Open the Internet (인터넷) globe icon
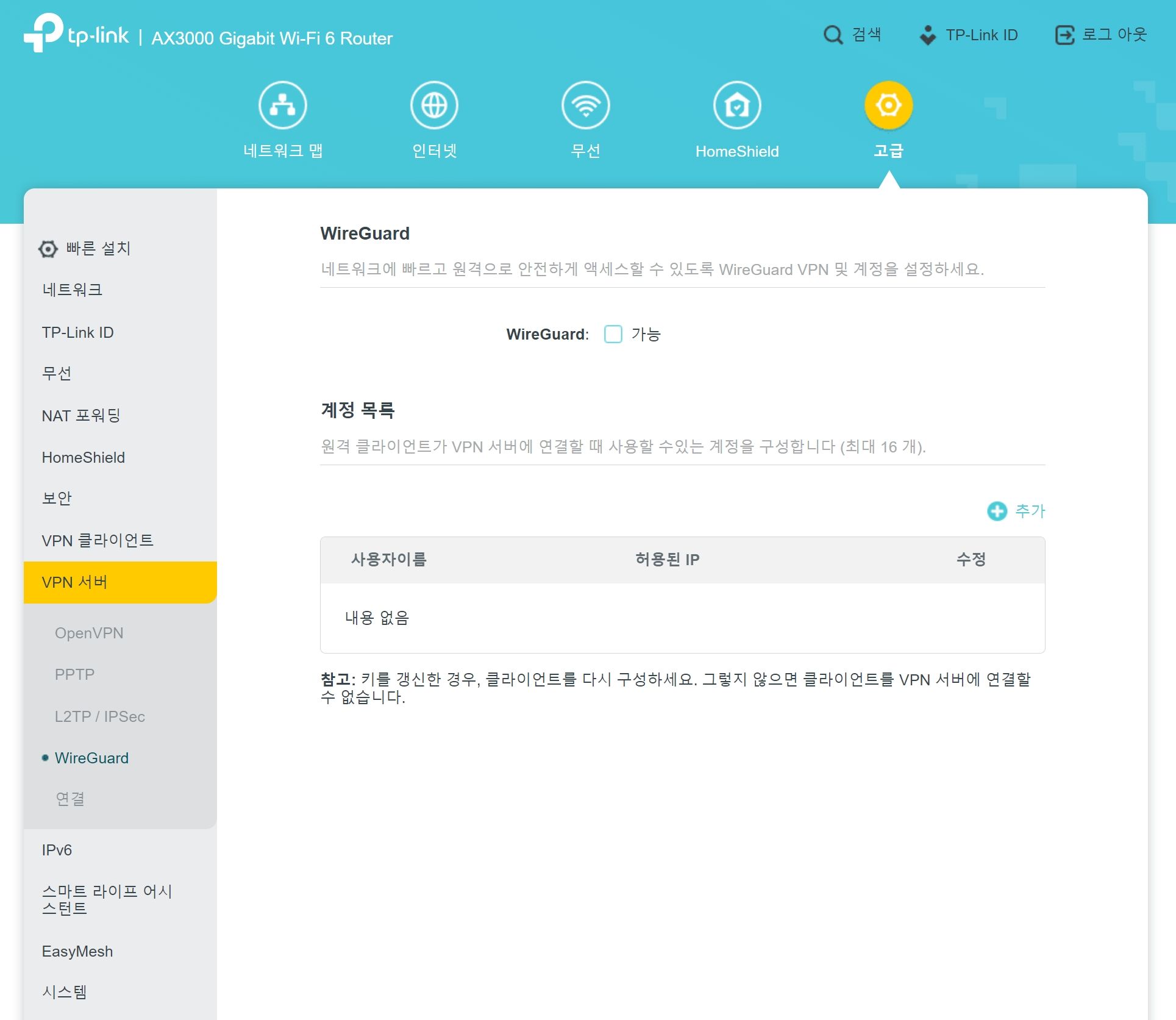The height and width of the screenshot is (1020, 1176). click(434, 105)
